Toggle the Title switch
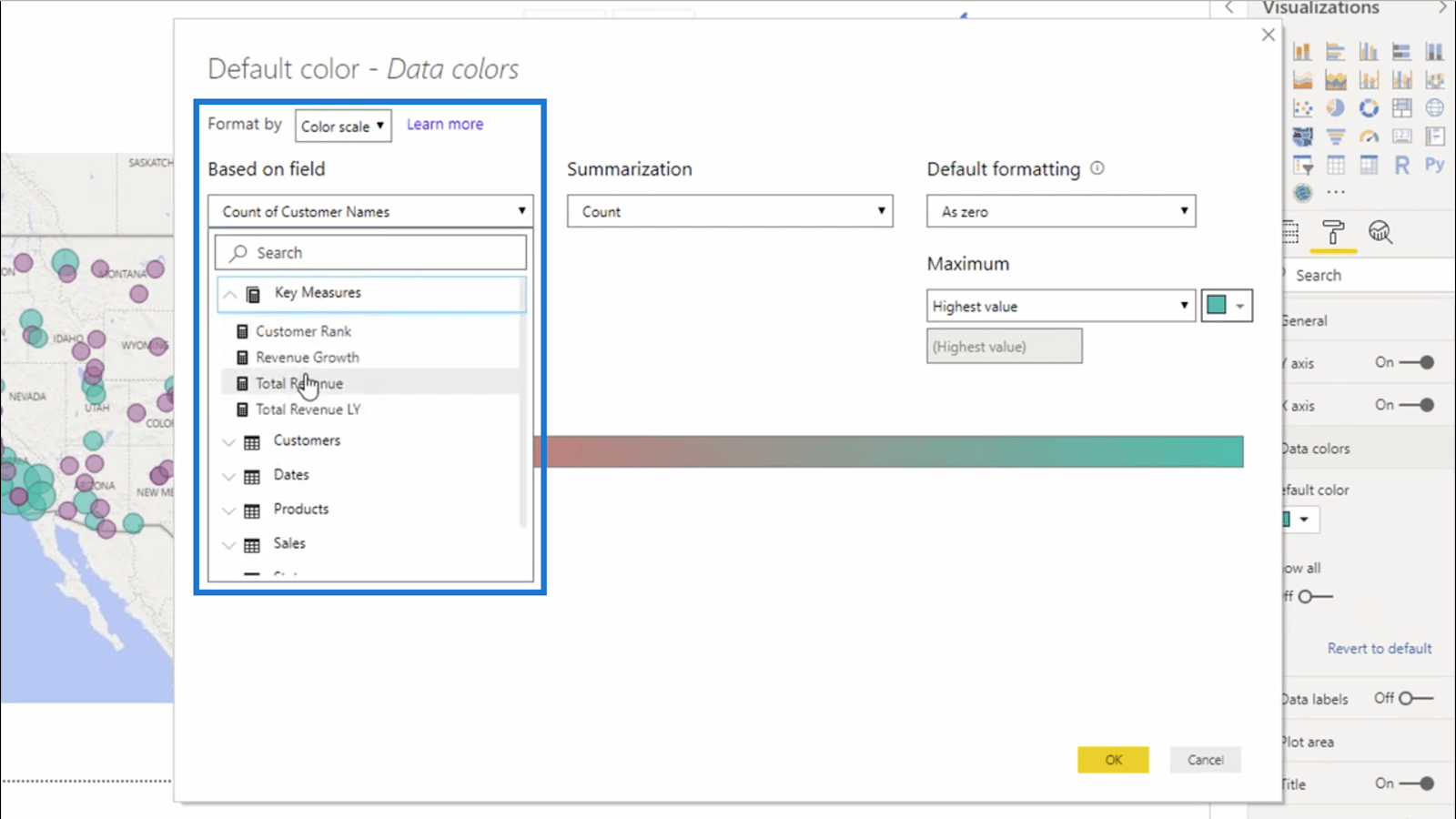The height and width of the screenshot is (819, 1456). tap(1417, 784)
